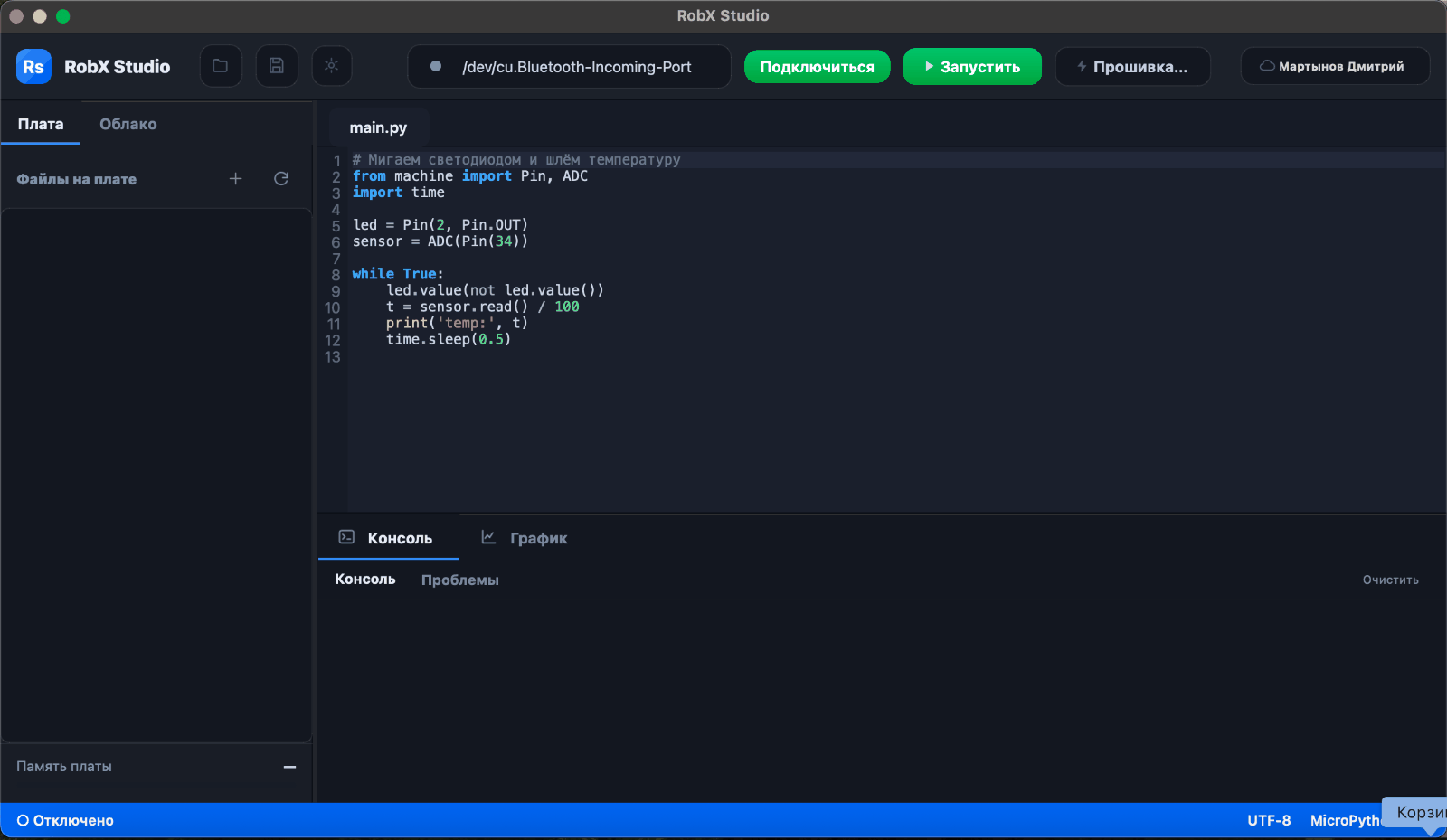Open the Прошивка... firmware dialog
Viewport: 1447px width, 840px height.
(1132, 67)
